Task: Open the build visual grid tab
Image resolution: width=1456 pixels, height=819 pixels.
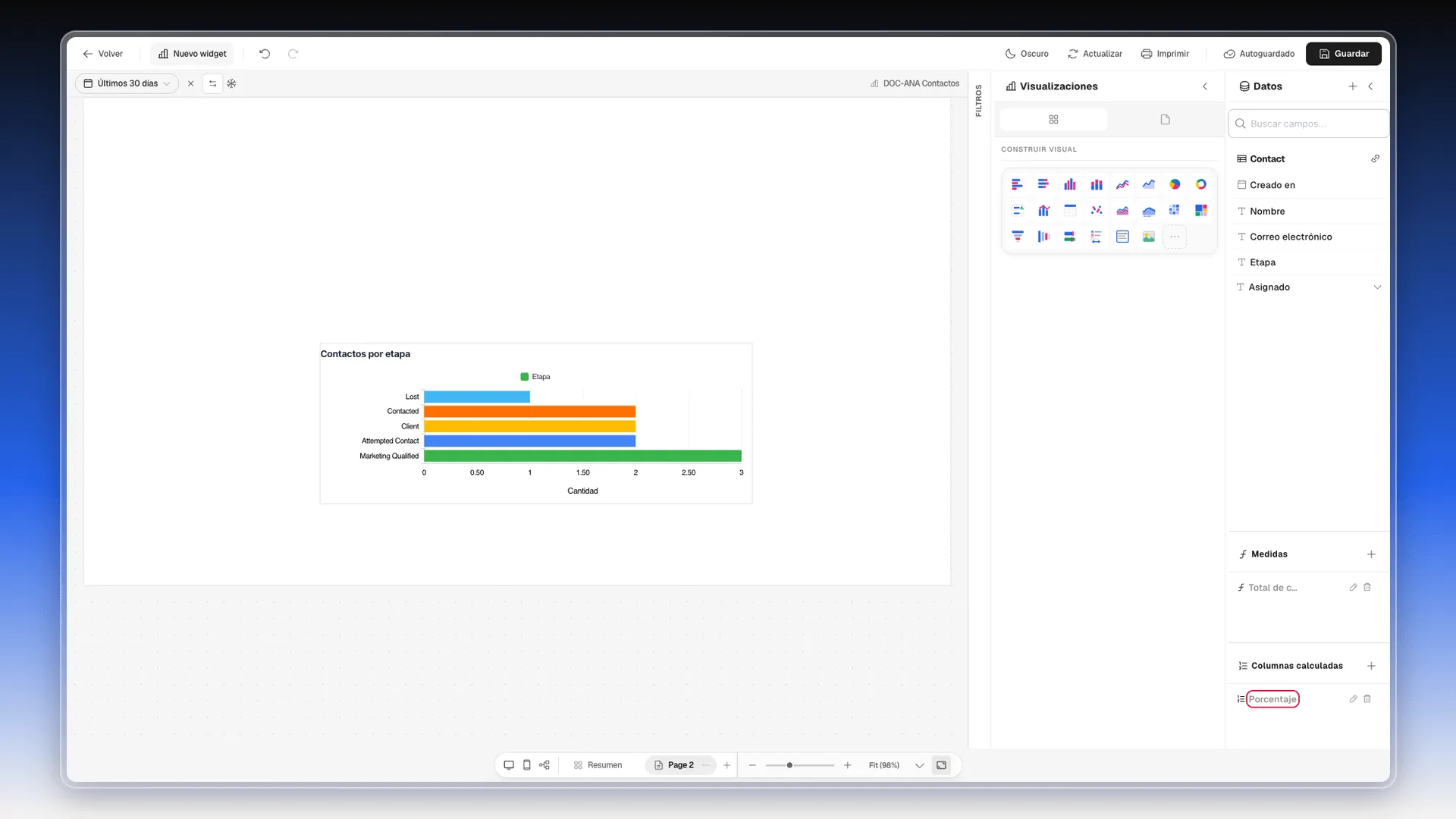Action: (x=1053, y=119)
